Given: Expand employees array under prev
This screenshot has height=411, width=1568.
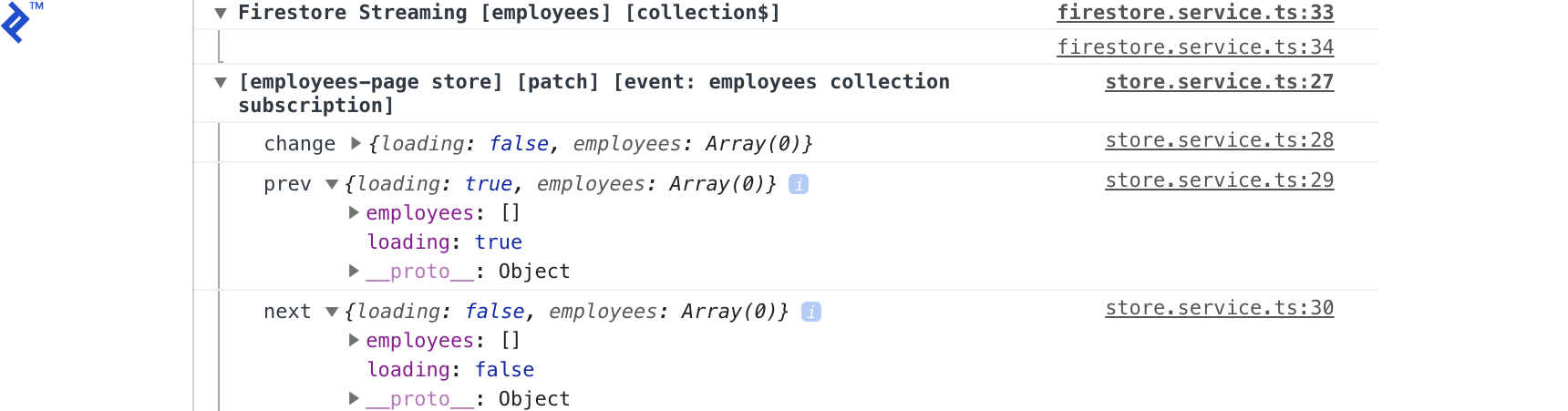Looking at the screenshot, I should pos(354,212).
